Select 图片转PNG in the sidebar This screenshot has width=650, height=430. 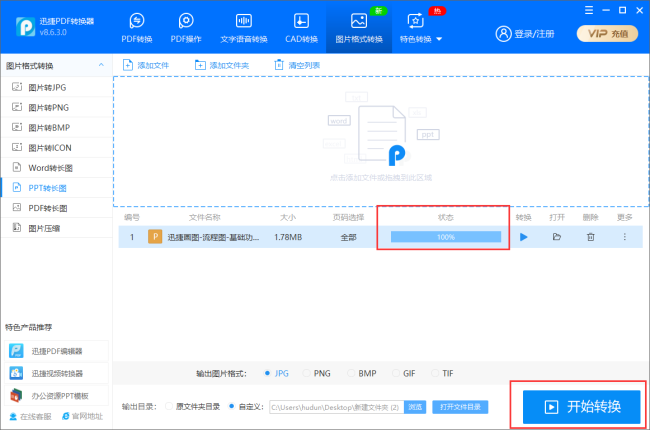pos(57,107)
